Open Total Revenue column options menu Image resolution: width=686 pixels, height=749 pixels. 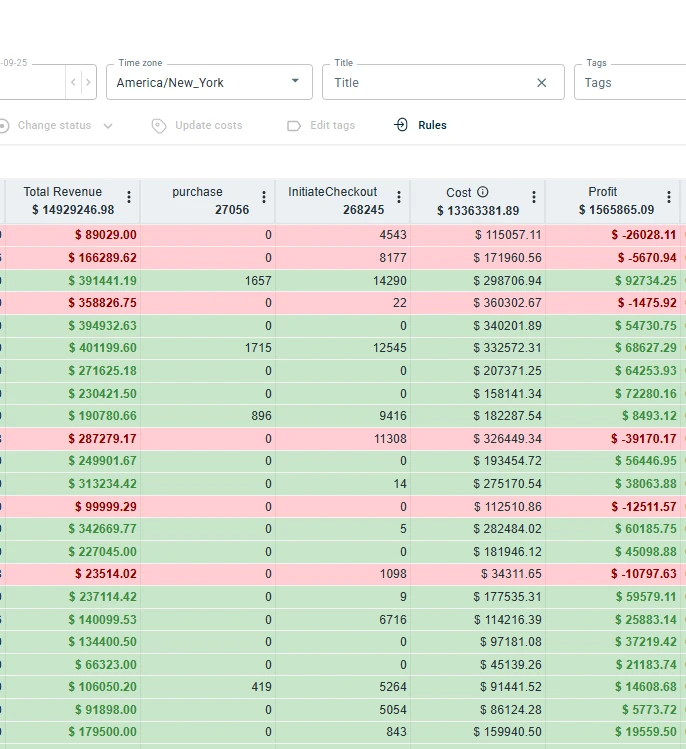point(129,197)
